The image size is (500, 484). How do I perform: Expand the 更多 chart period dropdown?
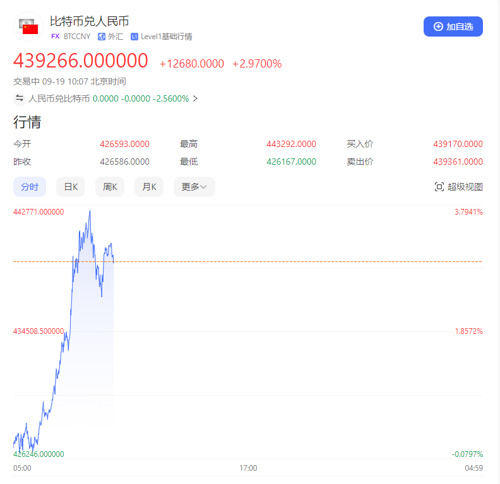pos(194,187)
